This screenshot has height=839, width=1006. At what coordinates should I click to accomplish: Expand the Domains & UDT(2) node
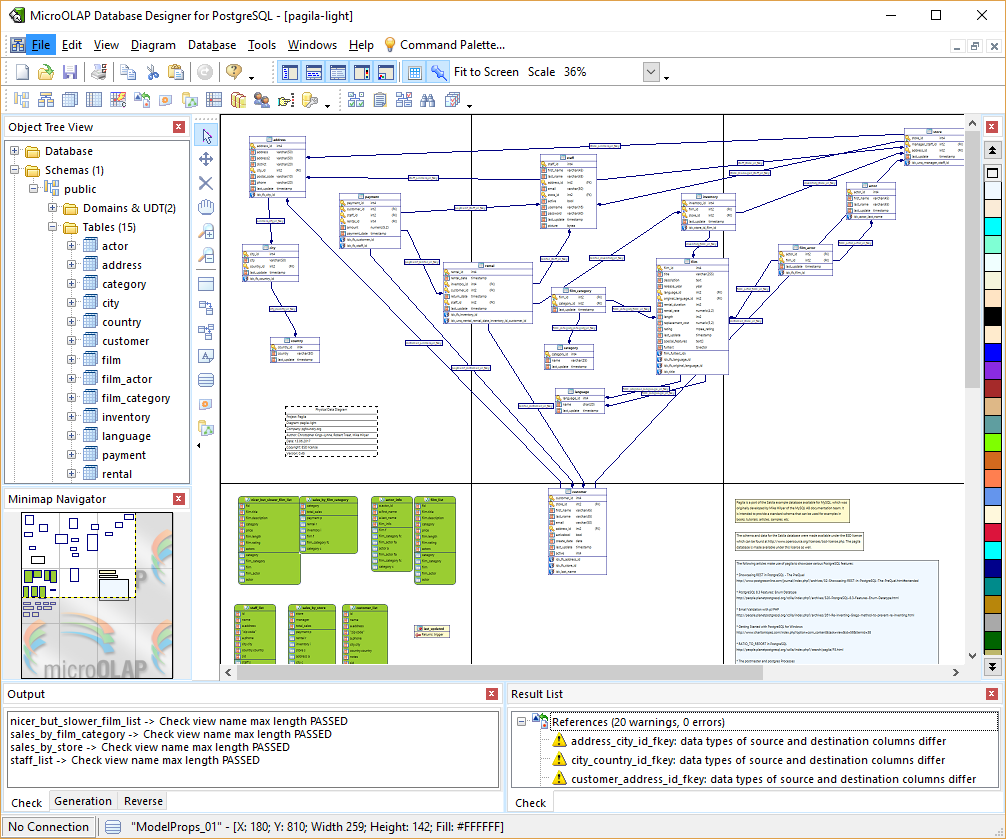coord(53,208)
